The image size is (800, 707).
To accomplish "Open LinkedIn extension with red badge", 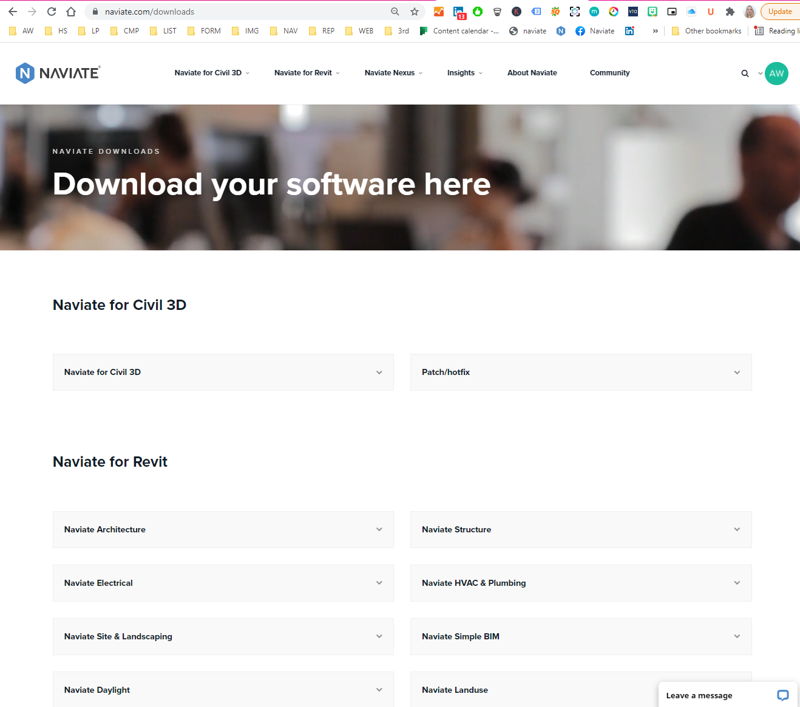I will (459, 12).
